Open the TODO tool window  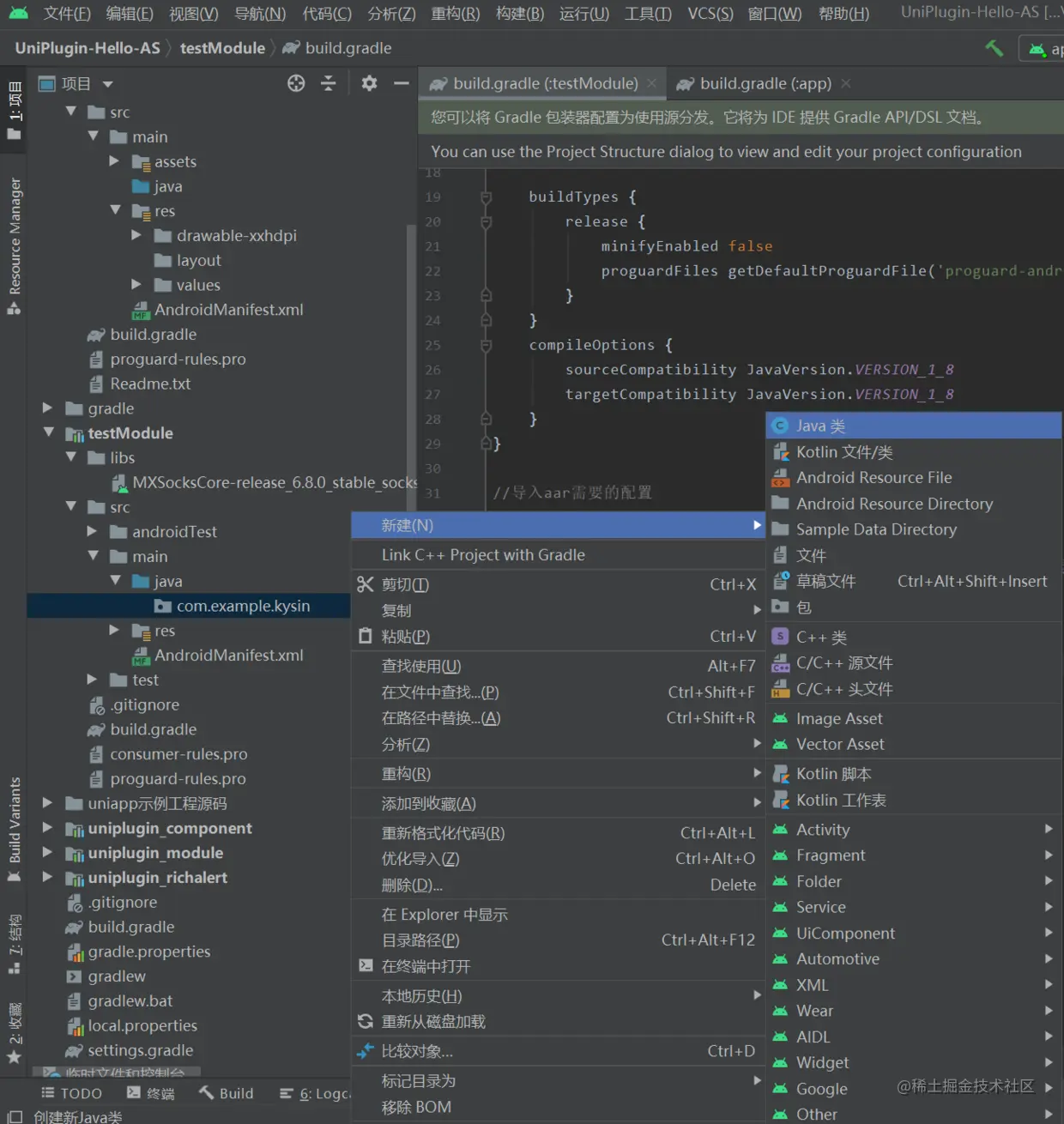pos(72,1093)
